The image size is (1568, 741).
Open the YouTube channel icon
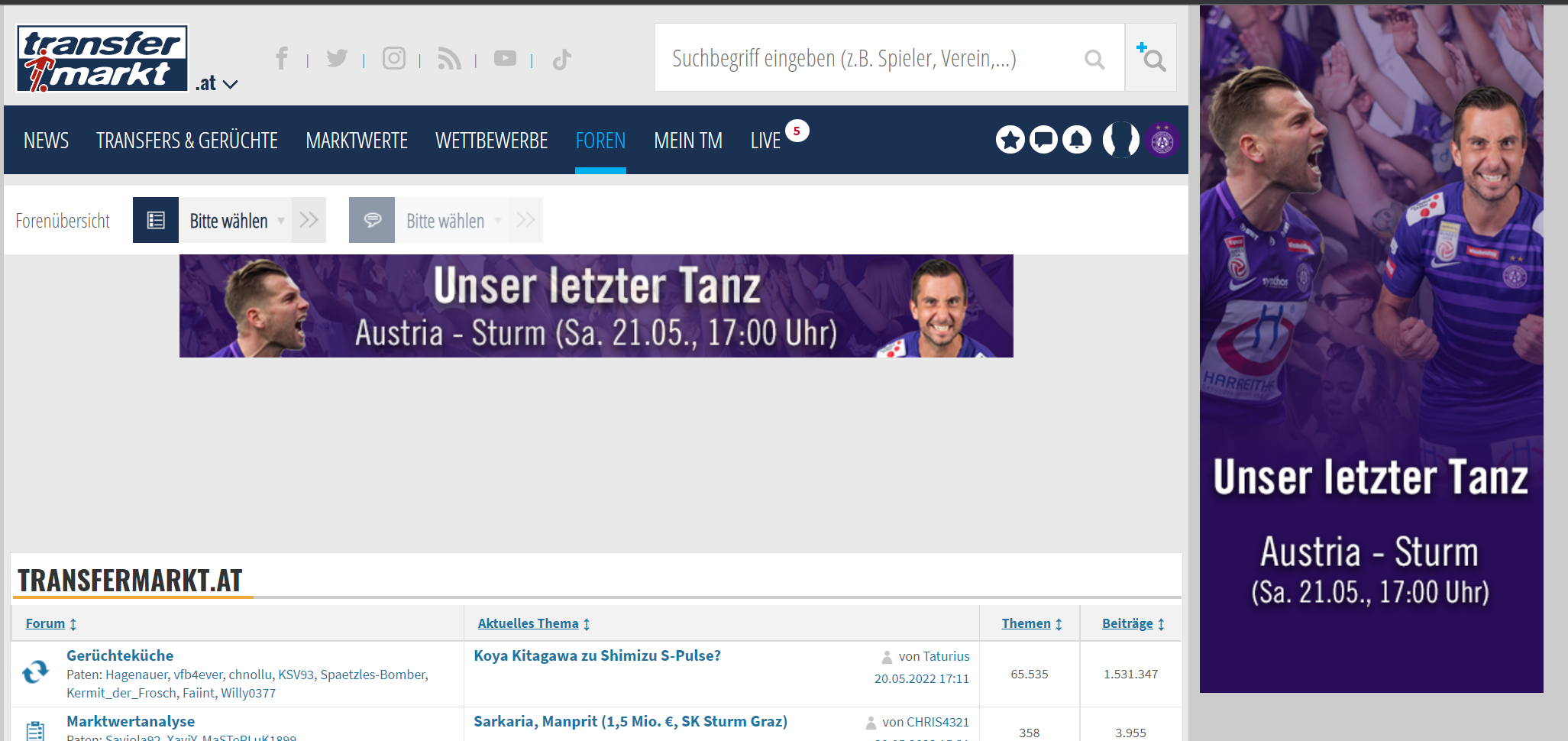(x=505, y=58)
